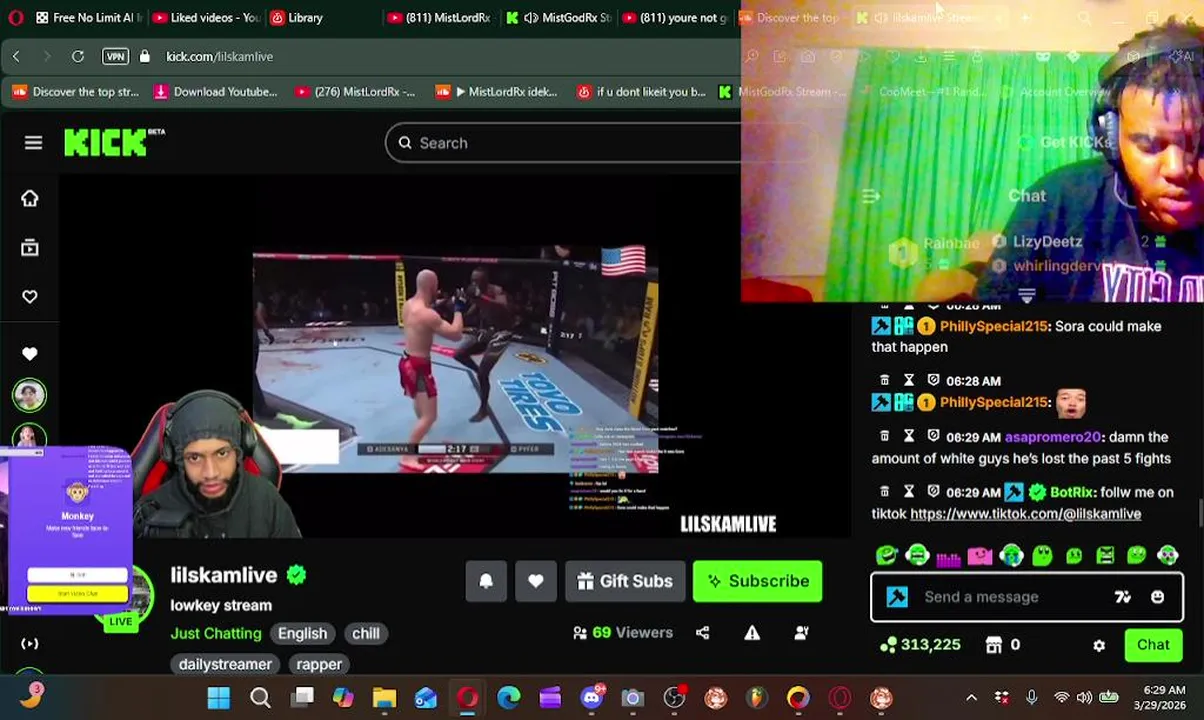
Task: Open the emoji picker smiley icon
Action: point(1157,597)
